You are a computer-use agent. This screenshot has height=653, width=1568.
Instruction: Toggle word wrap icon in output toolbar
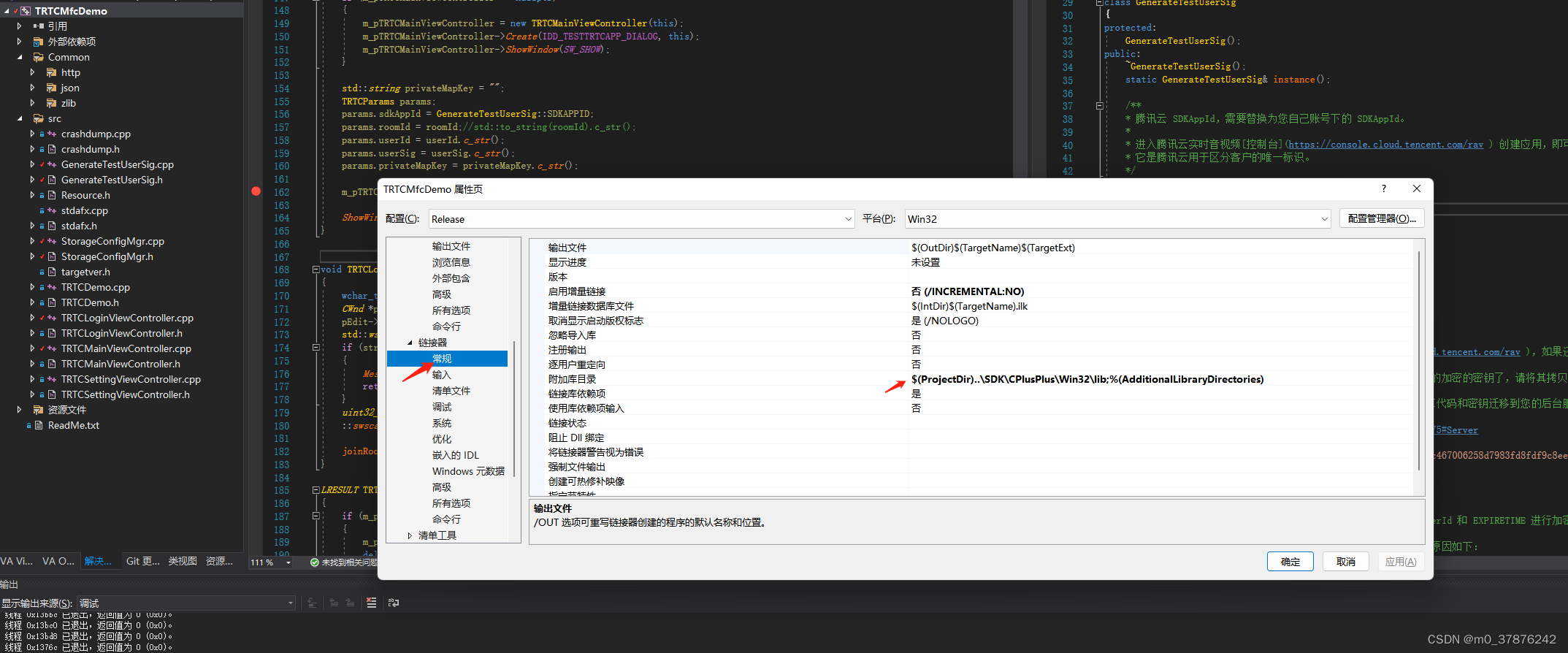pyautogui.click(x=394, y=603)
